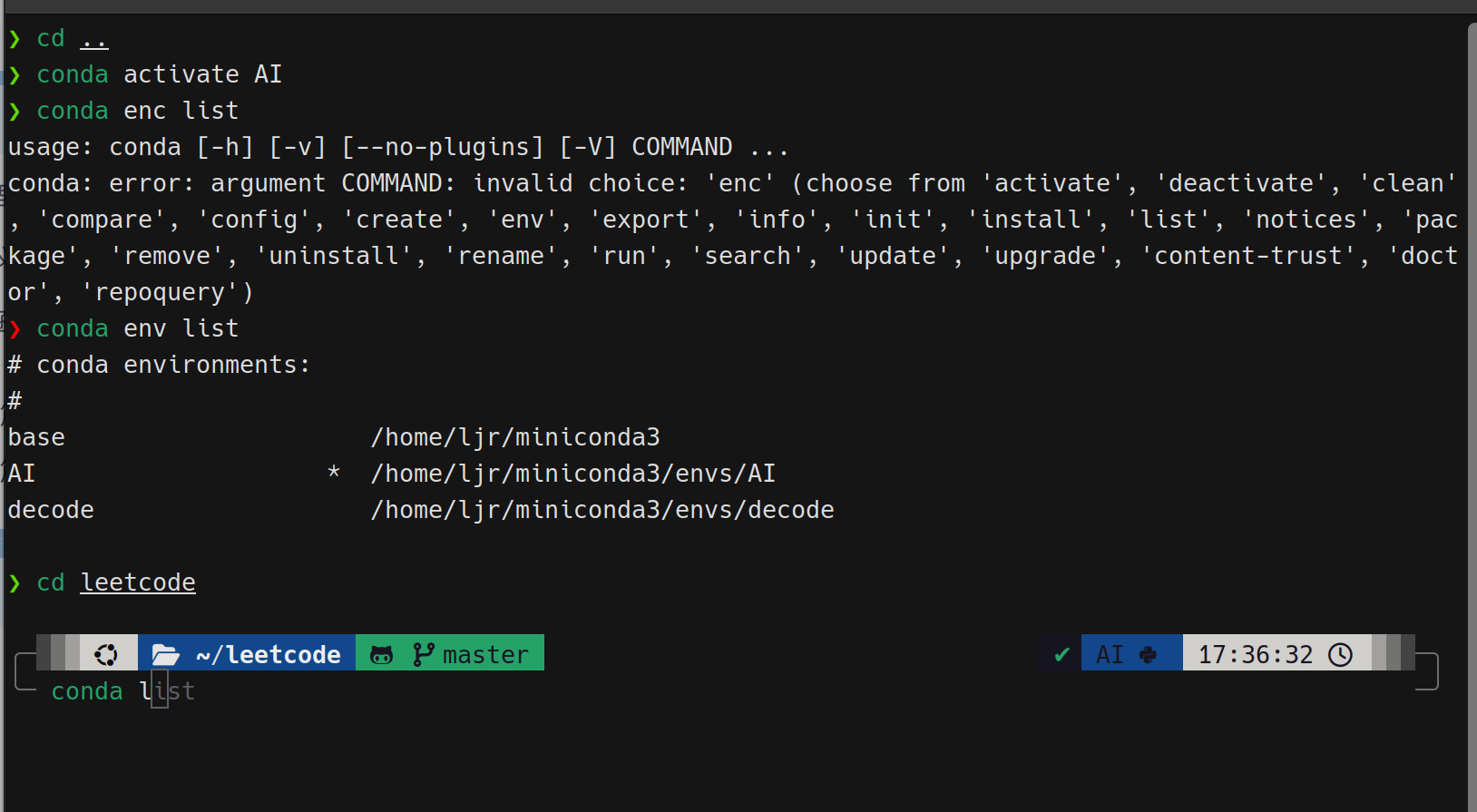Click the underlined '..' after cd

coord(94,40)
